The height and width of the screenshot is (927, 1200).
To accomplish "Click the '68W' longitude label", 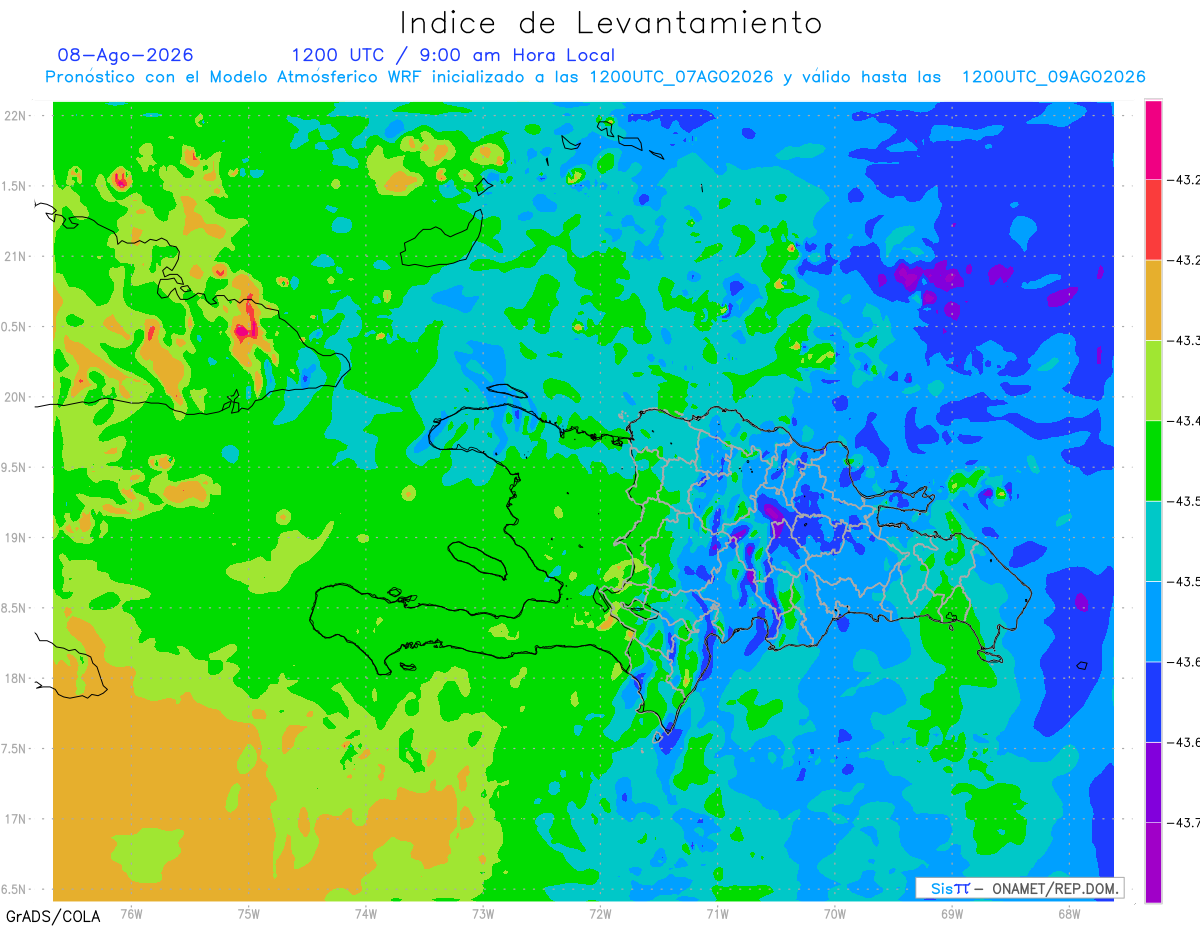I will pos(1068,913).
